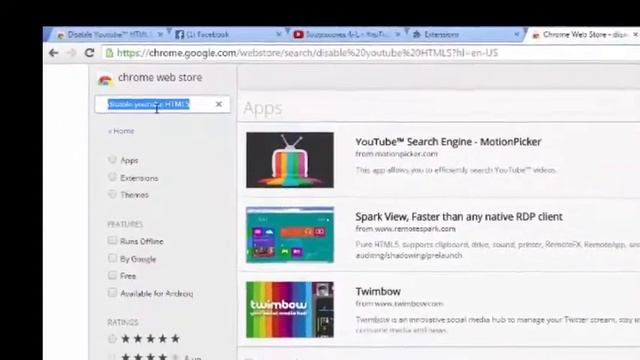640x360 pixels.
Task: Click the browser forward arrow
Action: 71,53
